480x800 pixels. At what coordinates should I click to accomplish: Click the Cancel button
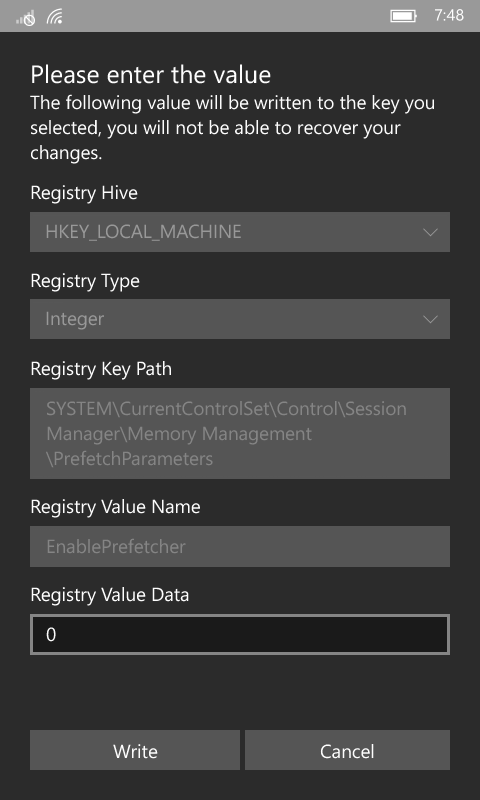point(347,751)
